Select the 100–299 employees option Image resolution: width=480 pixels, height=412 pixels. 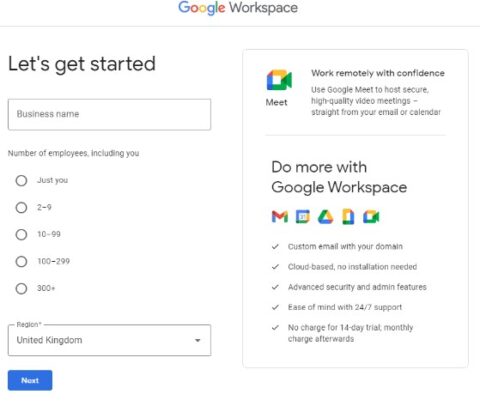(x=21, y=262)
